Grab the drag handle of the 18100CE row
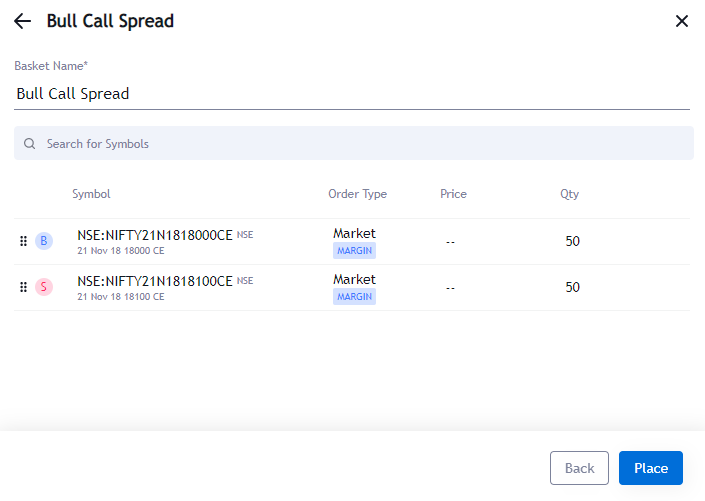705x501 pixels. [23, 287]
